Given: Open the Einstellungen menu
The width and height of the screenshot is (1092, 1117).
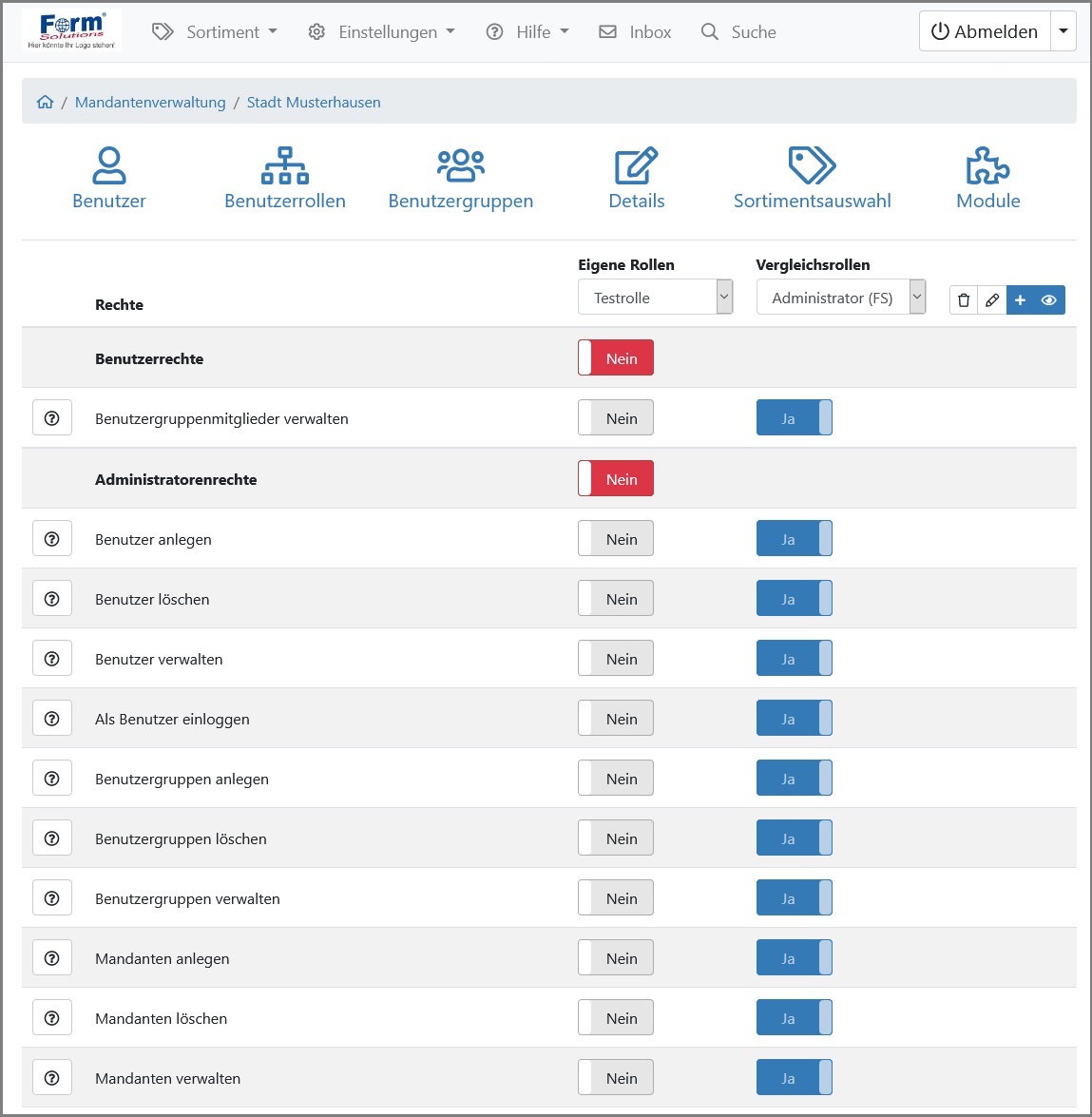Looking at the screenshot, I should (382, 32).
